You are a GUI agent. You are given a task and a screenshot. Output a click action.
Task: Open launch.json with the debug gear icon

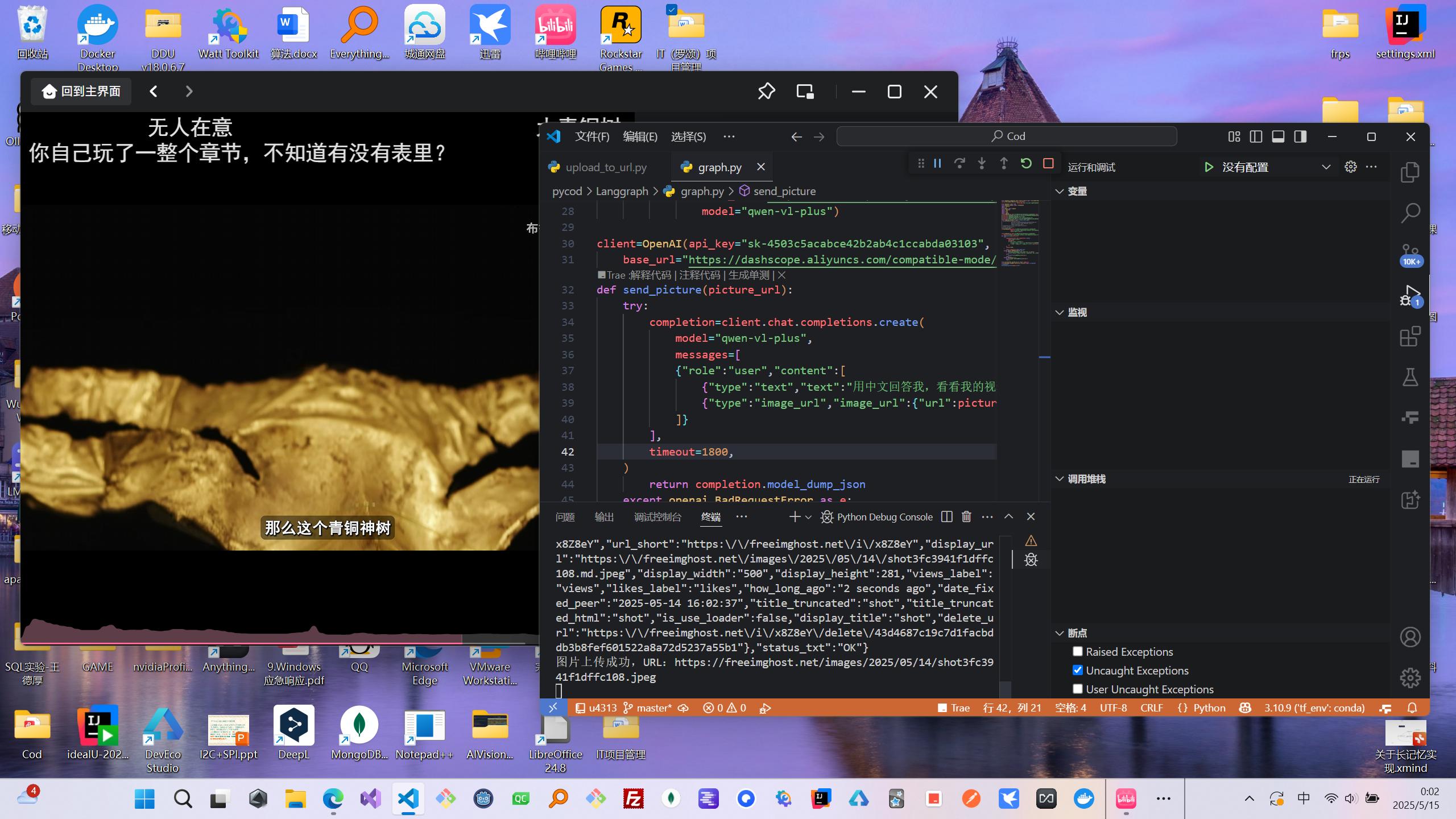[x=1351, y=167]
